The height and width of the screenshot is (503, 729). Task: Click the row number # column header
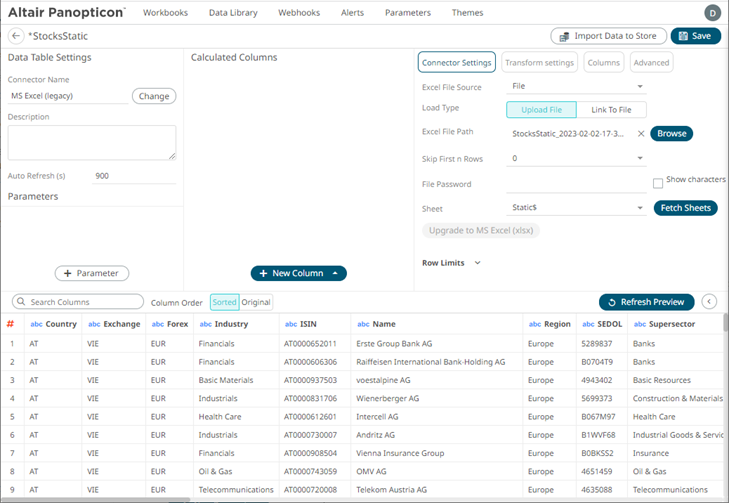tap(10, 324)
